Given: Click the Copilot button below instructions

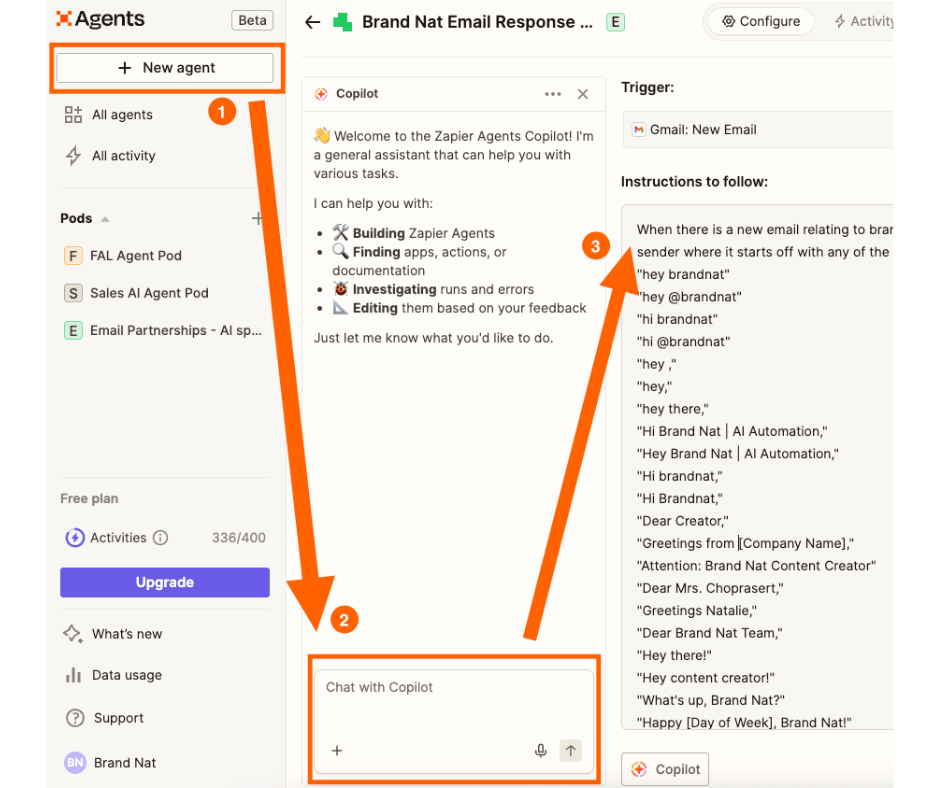Looking at the screenshot, I should 665,769.
